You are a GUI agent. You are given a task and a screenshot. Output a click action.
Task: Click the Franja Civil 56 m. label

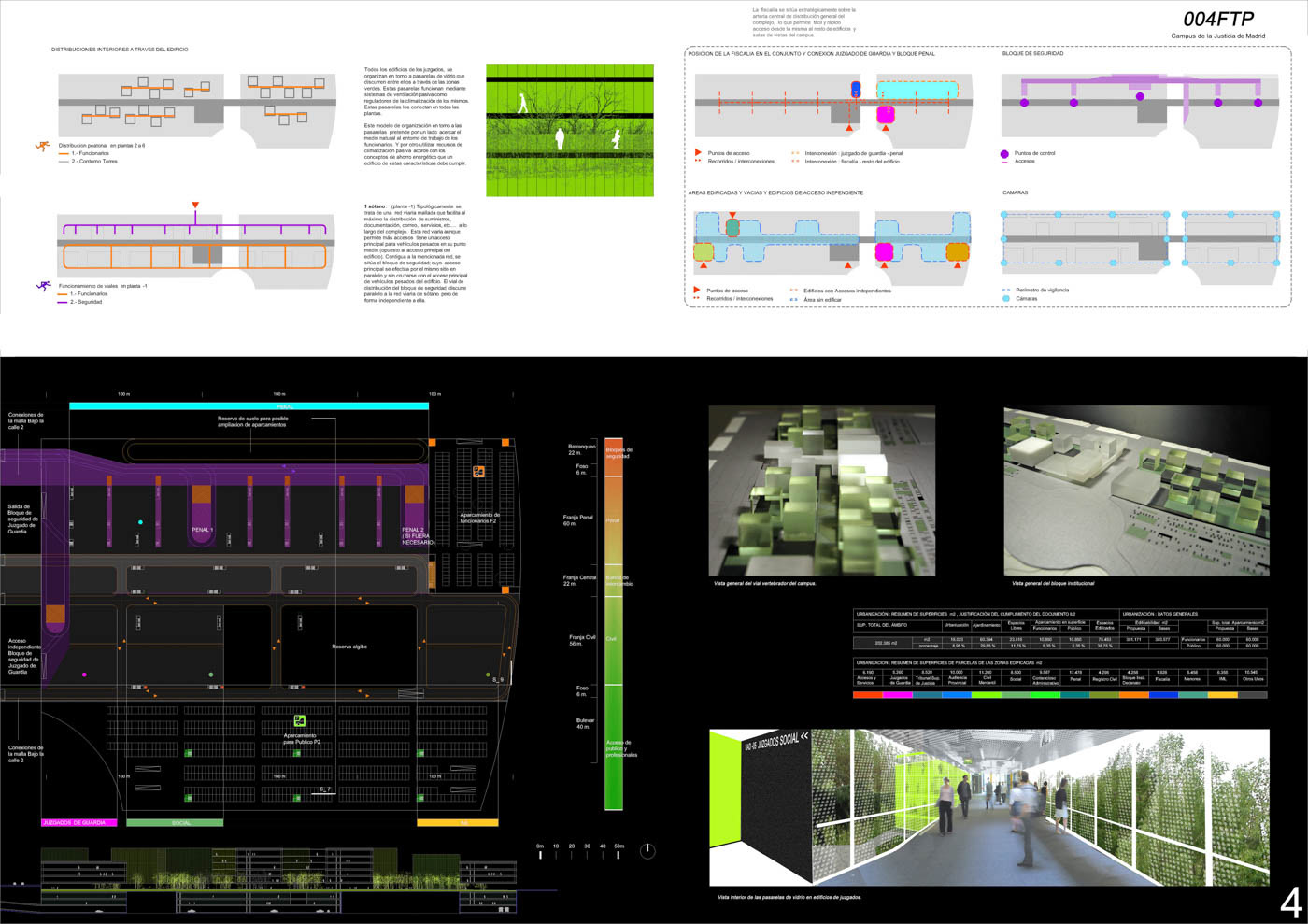coord(583,640)
